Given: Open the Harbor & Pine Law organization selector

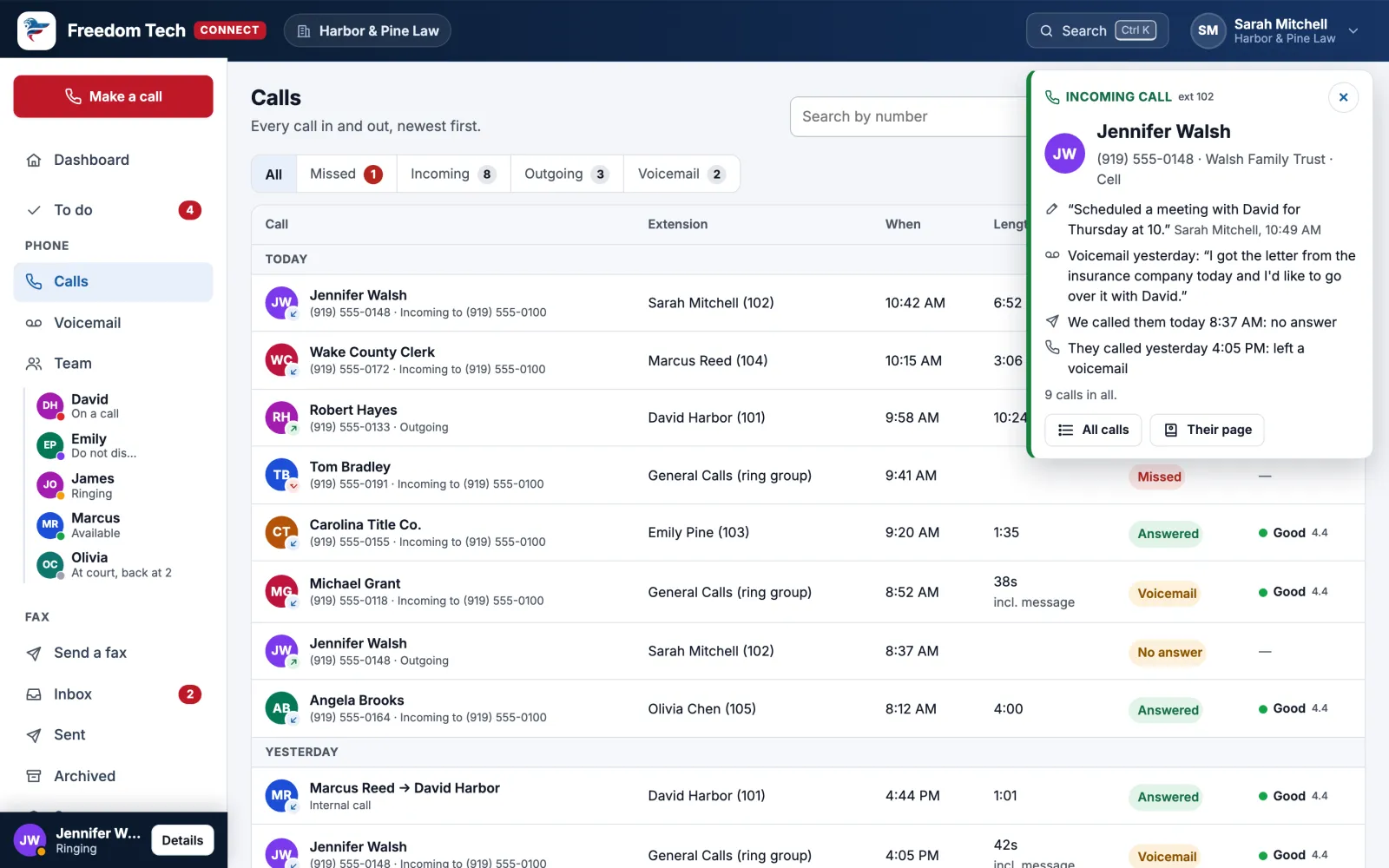Looking at the screenshot, I should (367, 30).
